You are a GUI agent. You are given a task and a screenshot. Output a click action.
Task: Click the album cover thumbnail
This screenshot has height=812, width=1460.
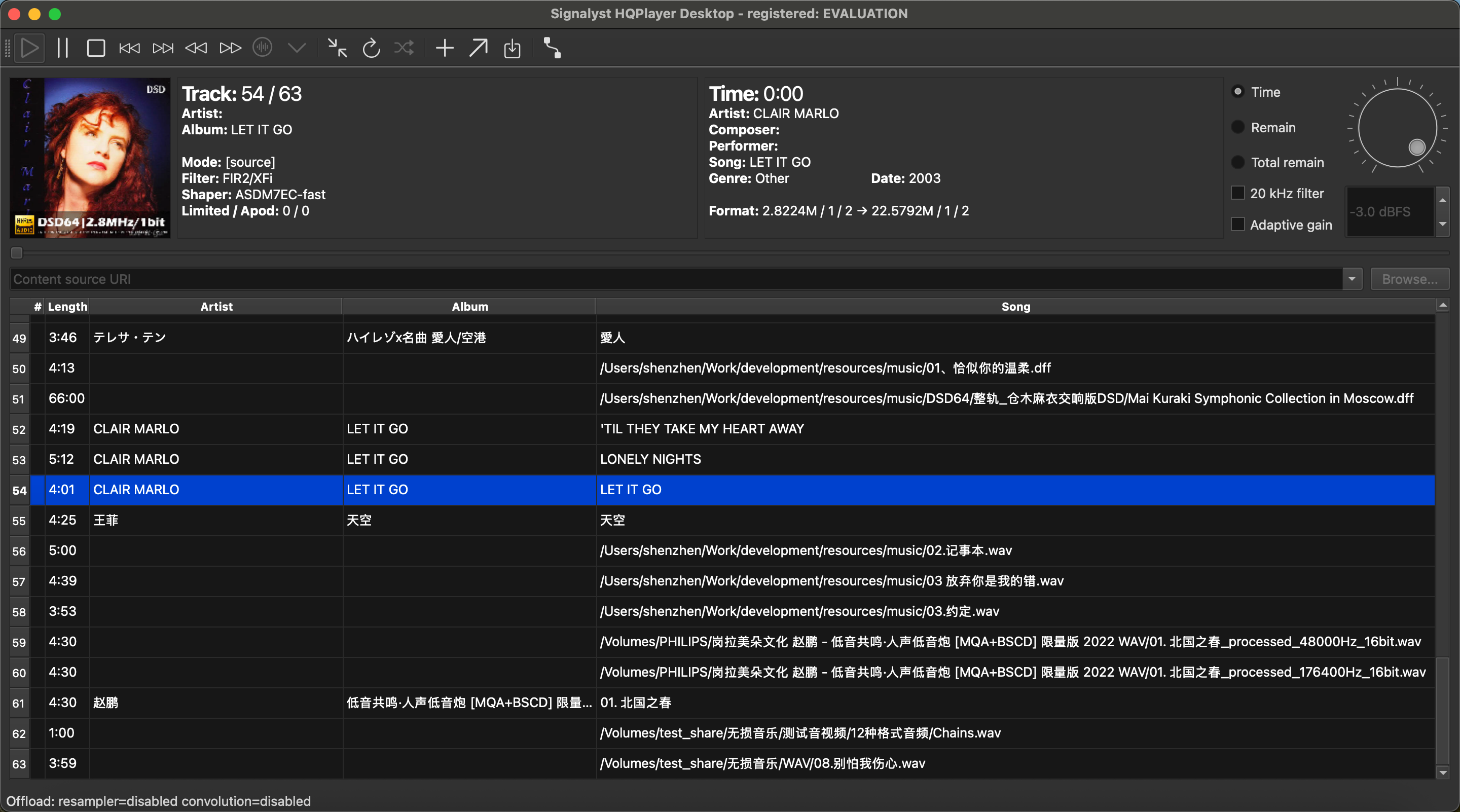click(x=90, y=158)
